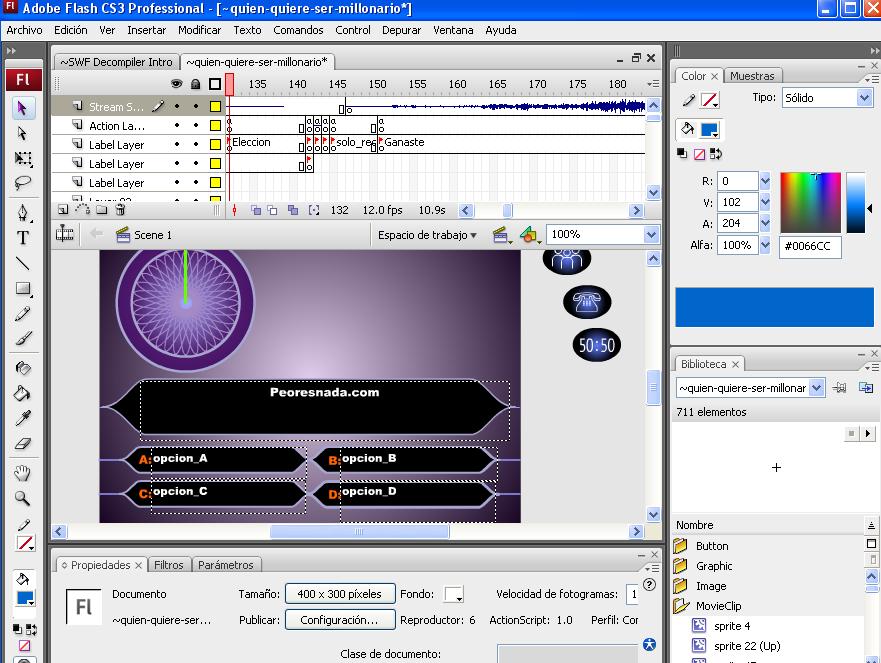881x663 pixels.
Task: Toggle outline square of first Label Layer
Action: pos(215,145)
